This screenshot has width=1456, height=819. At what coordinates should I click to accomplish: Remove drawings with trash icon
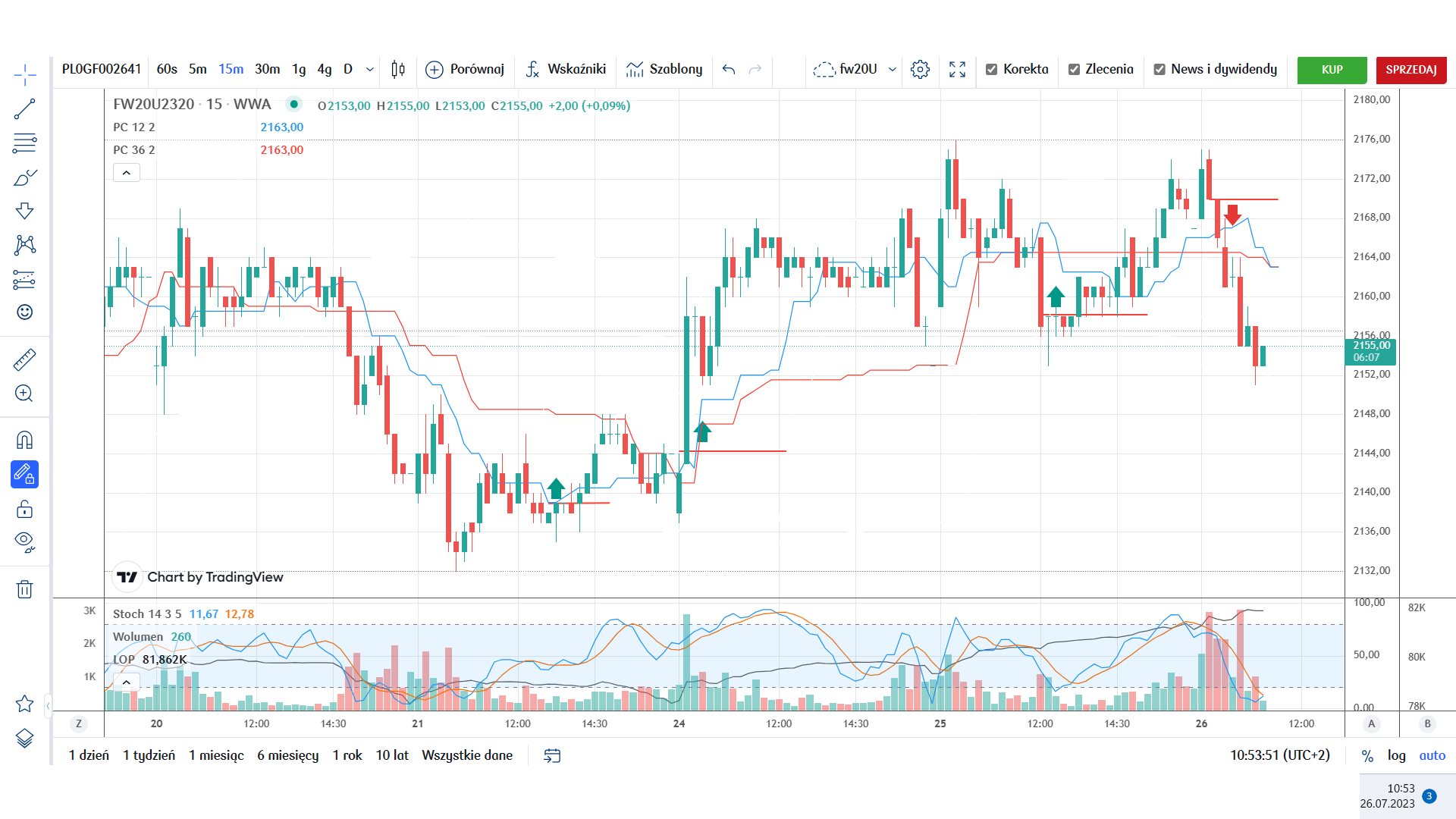click(24, 589)
